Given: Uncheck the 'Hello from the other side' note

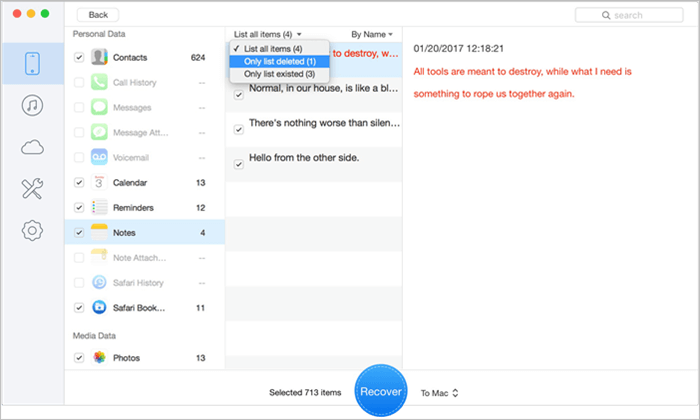Looking at the screenshot, I should pos(239,164).
